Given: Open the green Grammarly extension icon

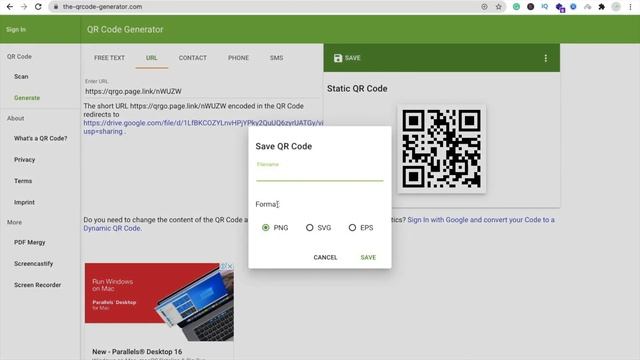Looking at the screenshot, I should 516,7.
